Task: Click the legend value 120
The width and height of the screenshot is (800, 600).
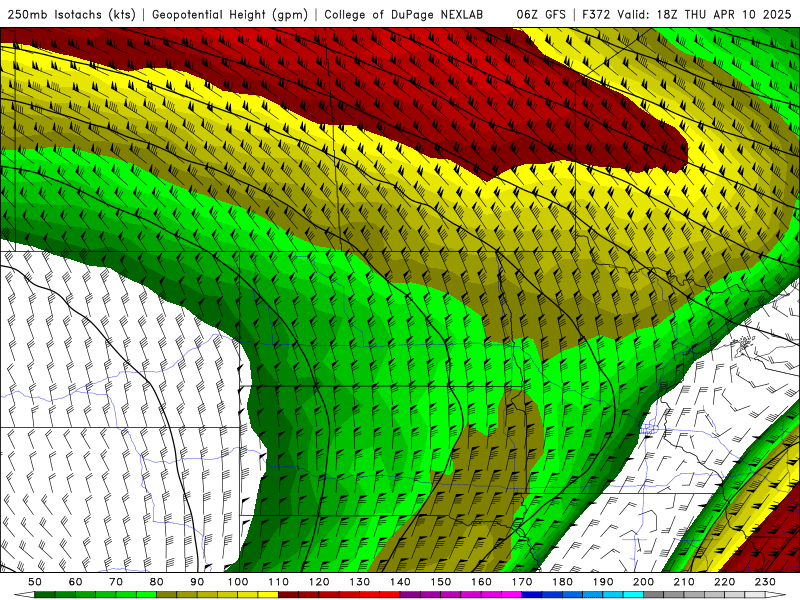Action: [x=319, y=582]
